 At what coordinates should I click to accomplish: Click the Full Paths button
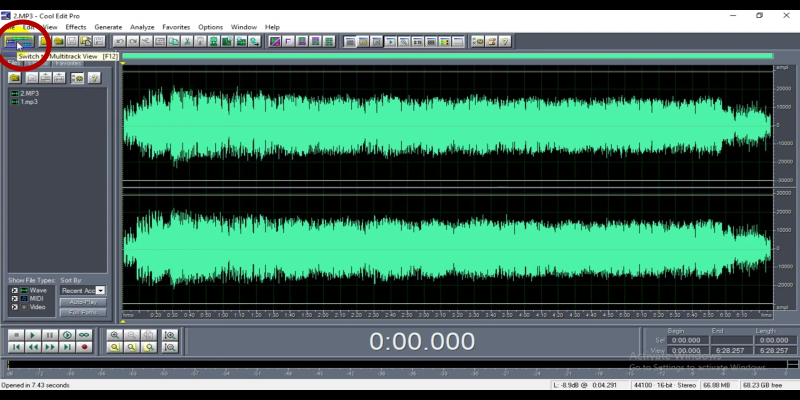83,312
